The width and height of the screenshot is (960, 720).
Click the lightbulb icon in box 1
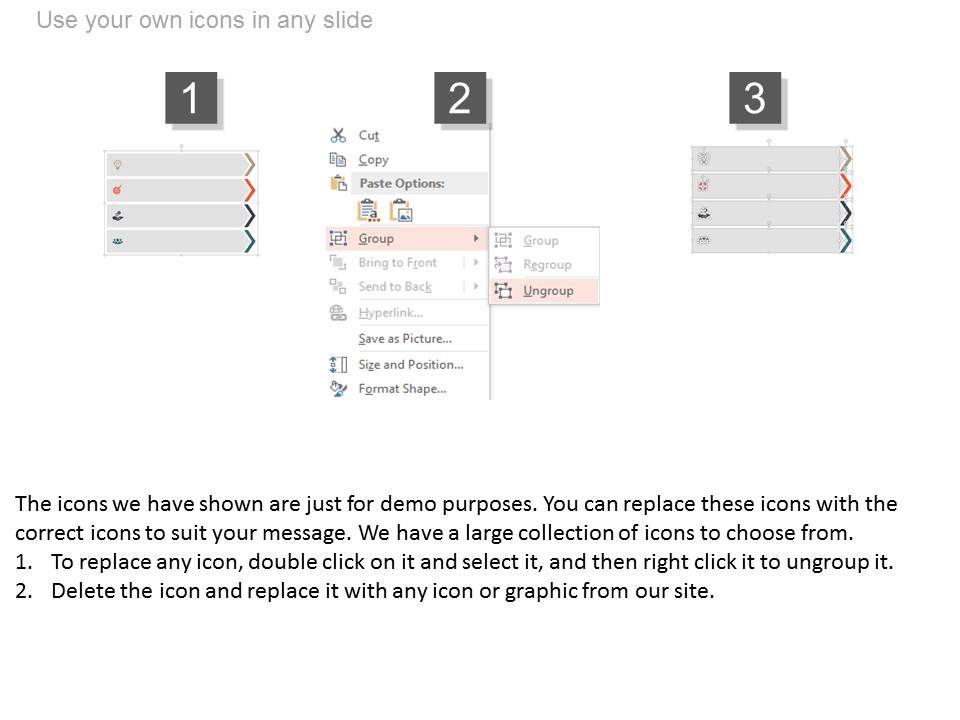[x=117, y=164]
